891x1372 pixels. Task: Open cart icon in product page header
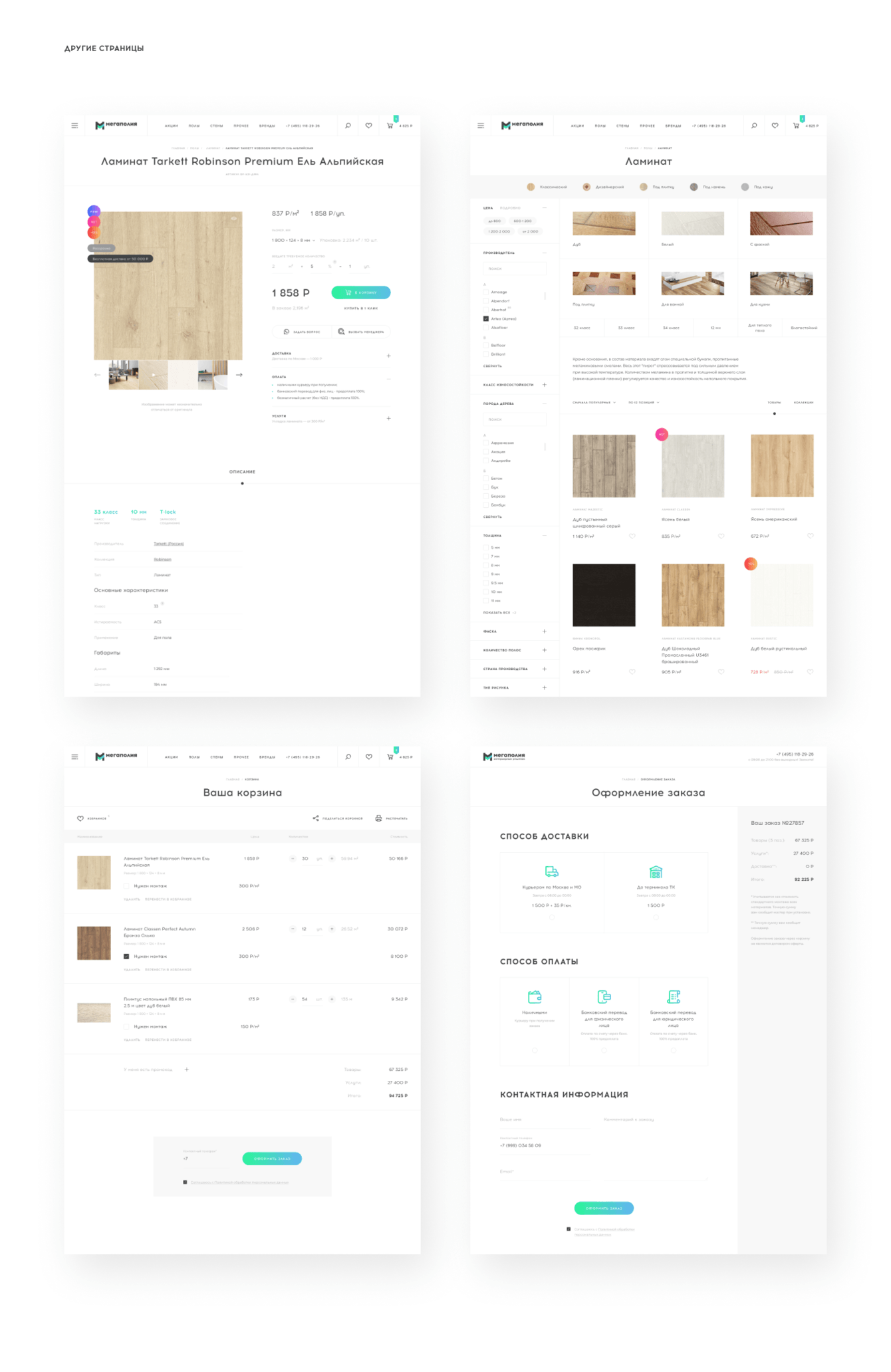pos(390,125)
